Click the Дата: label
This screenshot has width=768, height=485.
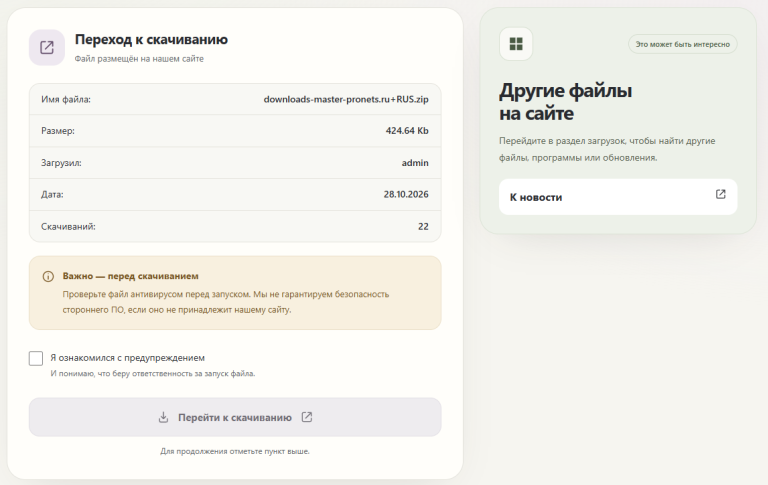(x=52, y=194)
